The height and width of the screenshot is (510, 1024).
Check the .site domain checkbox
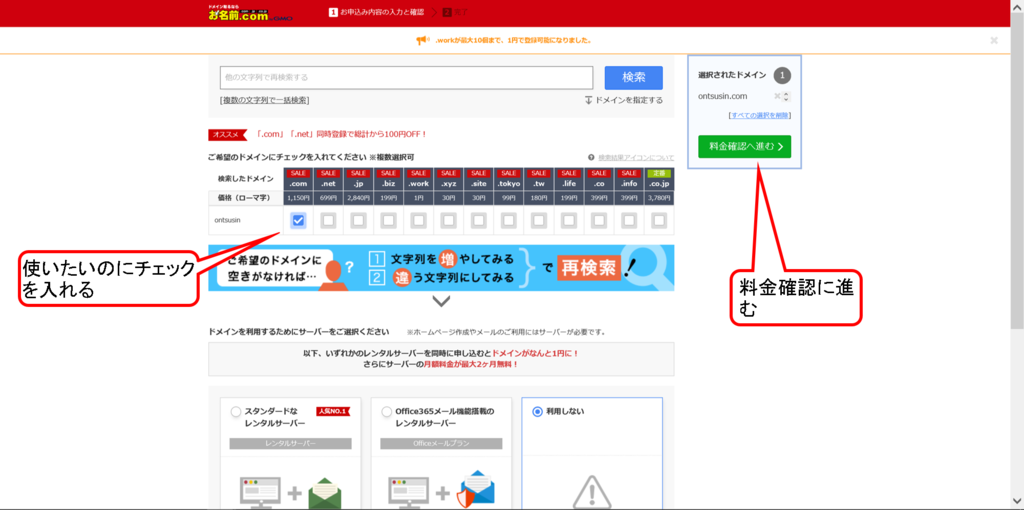click(479, 221)
